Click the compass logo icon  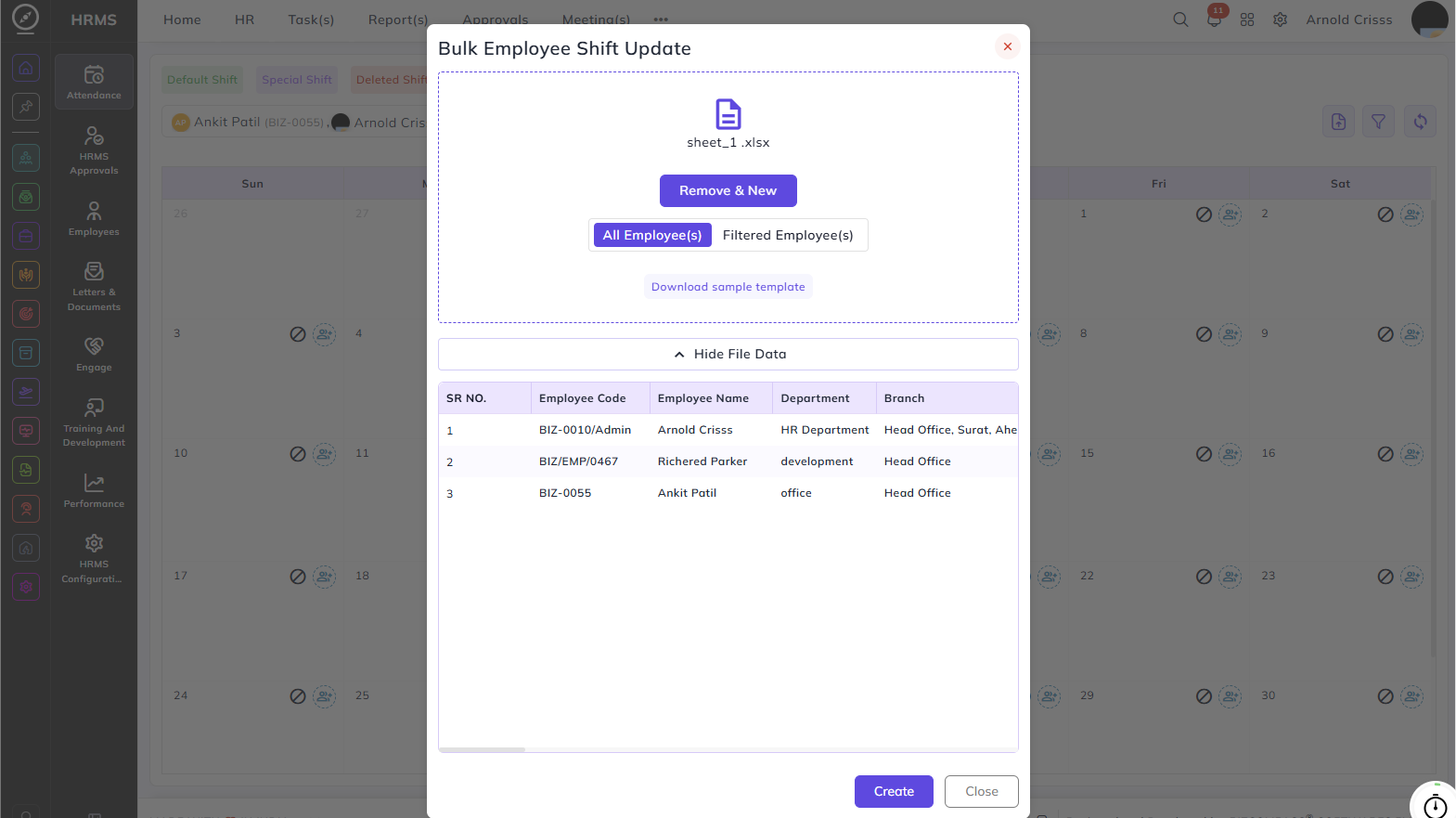coord(26,18)
